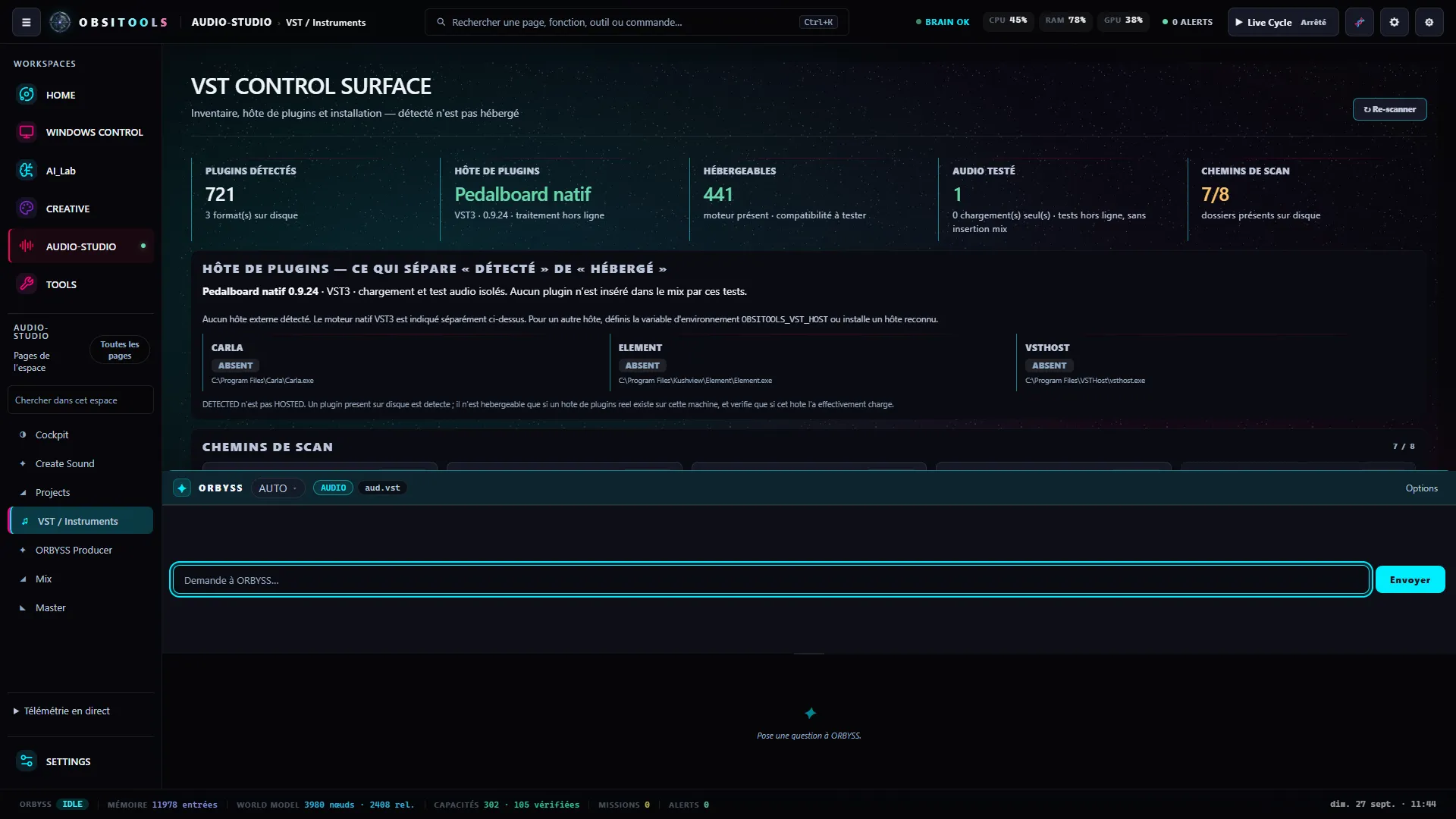Go to the Cockpit page

point(81,435)
